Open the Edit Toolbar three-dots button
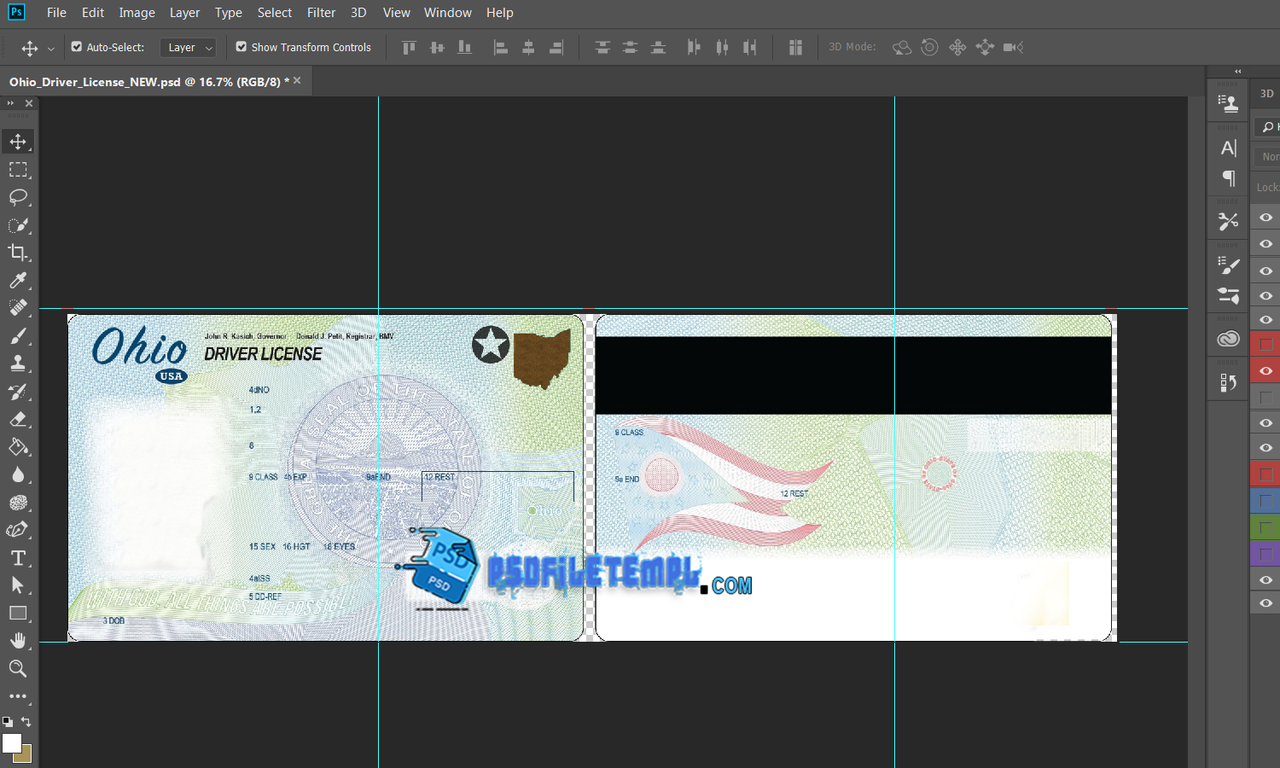The height and width of the screenshot is (768, 1280). click(x=18, y=696)
